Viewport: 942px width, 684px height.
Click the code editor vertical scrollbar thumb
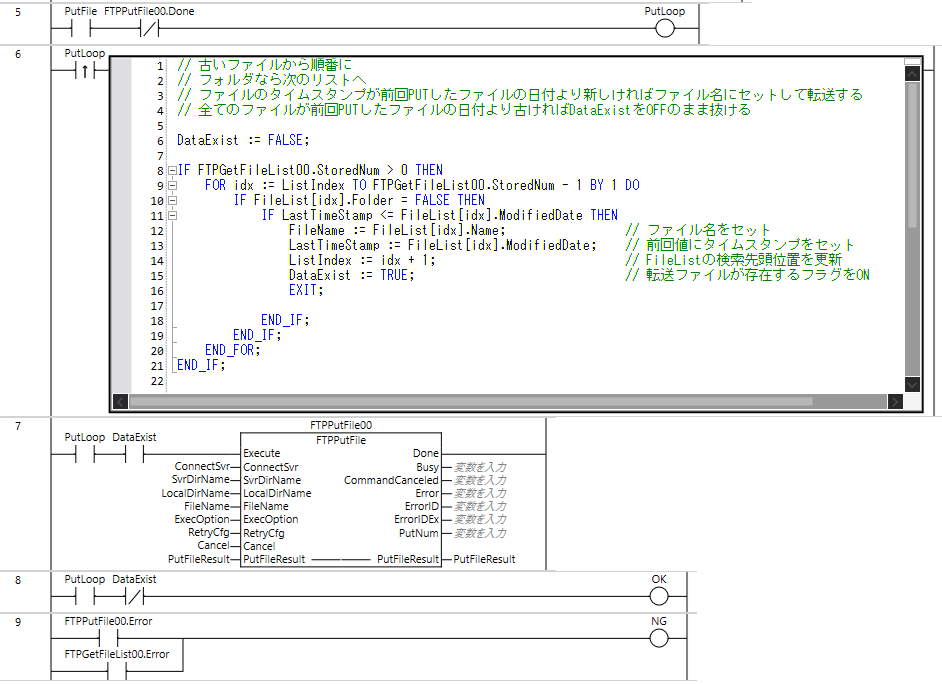[911, 150]
